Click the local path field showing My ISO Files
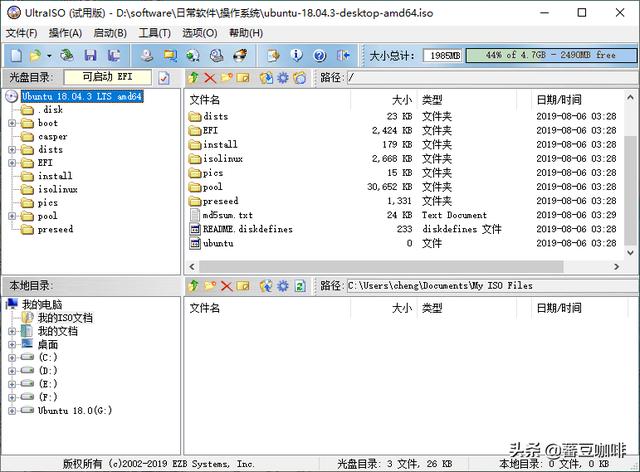 (492, 285)
